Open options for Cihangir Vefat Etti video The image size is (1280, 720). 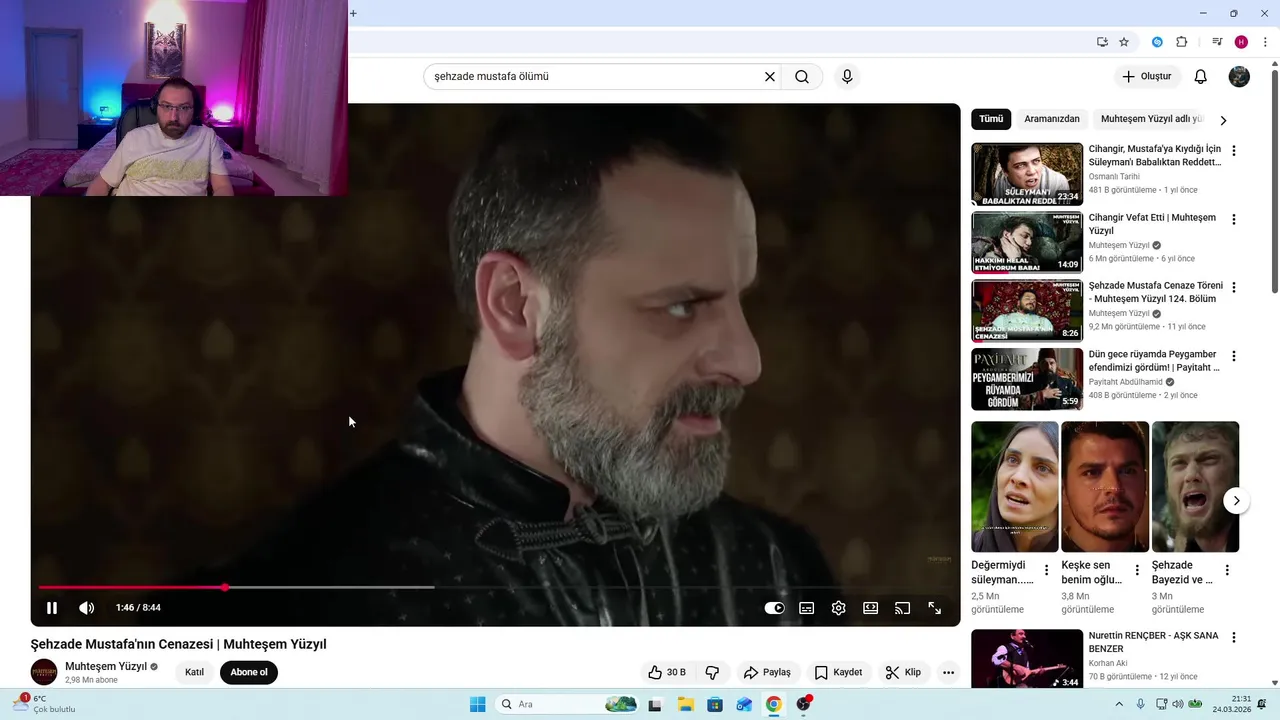pyautogui.click(x=1234, y=219)
